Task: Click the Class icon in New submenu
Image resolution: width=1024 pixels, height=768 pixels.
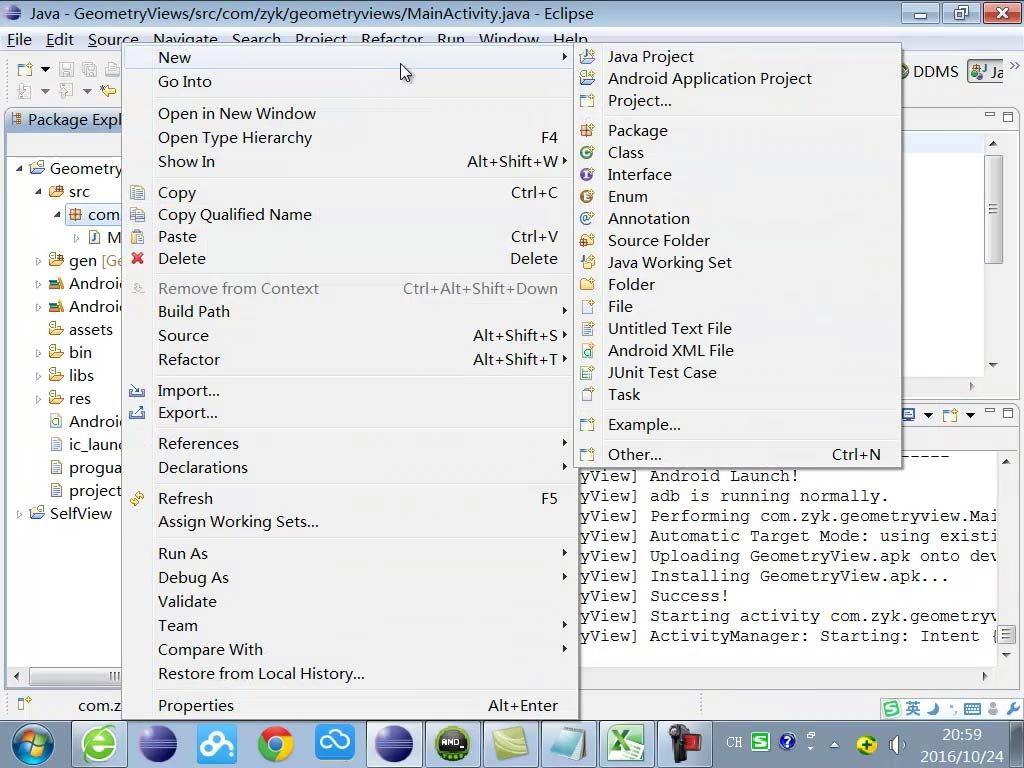Action: coord(587,152)
